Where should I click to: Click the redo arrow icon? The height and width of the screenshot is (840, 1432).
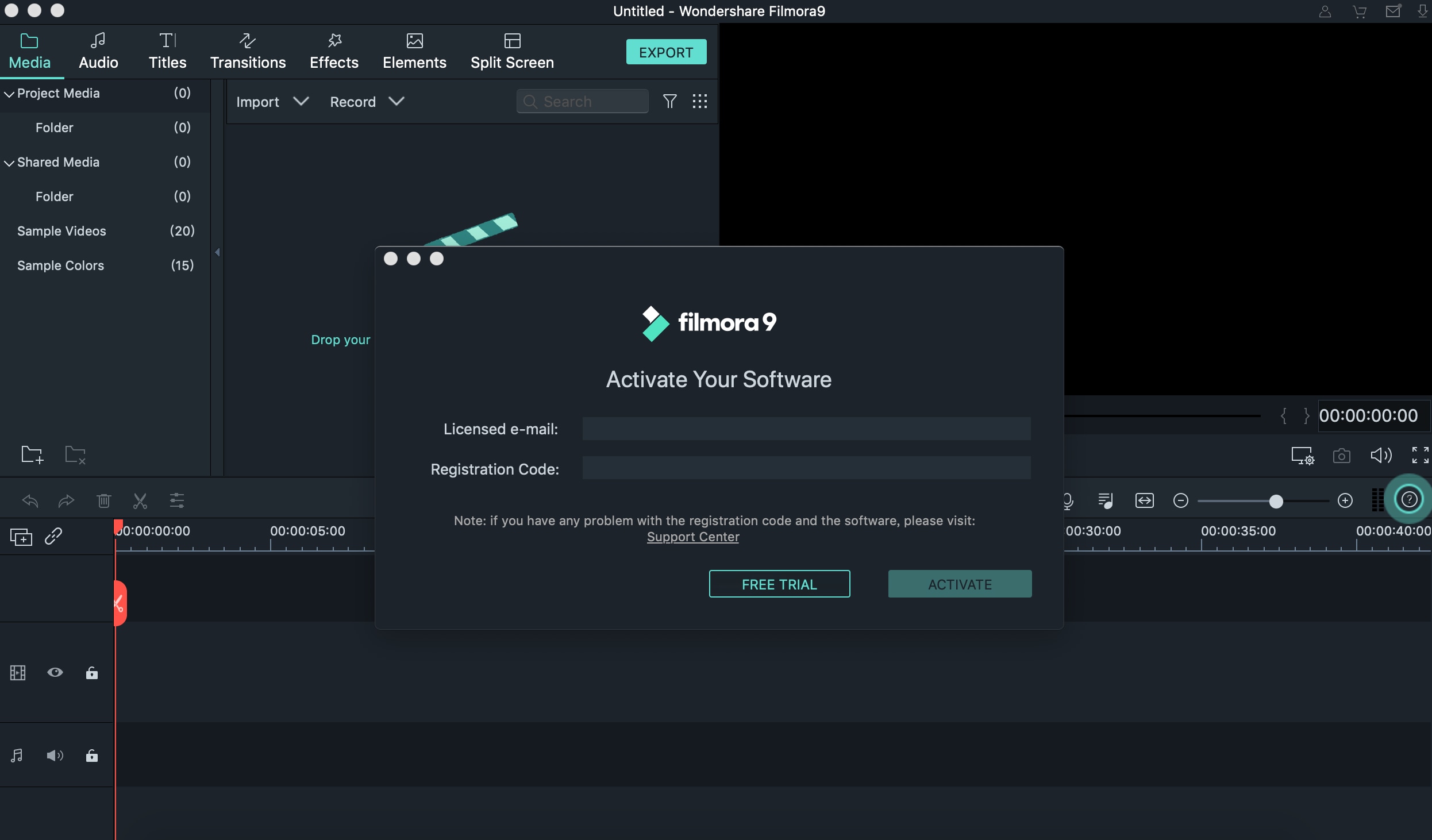coord(65,500)
